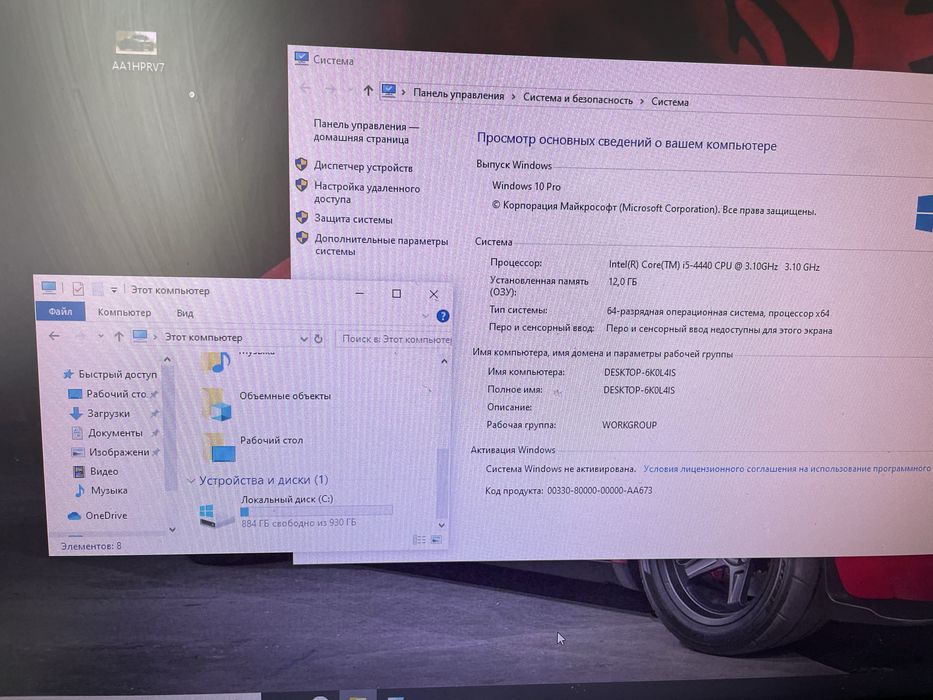Click navigation pane scroll up arrow
Image resolution: width=933 pixels, height=700 pixels.
point(167,359)
